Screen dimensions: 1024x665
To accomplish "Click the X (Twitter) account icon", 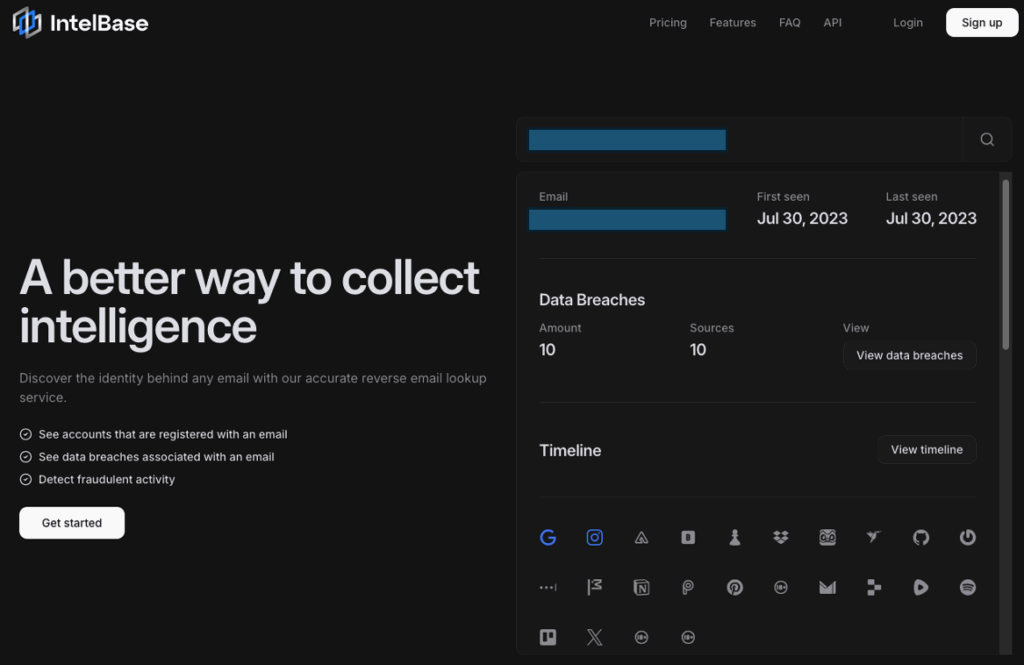I will (595, 637).
